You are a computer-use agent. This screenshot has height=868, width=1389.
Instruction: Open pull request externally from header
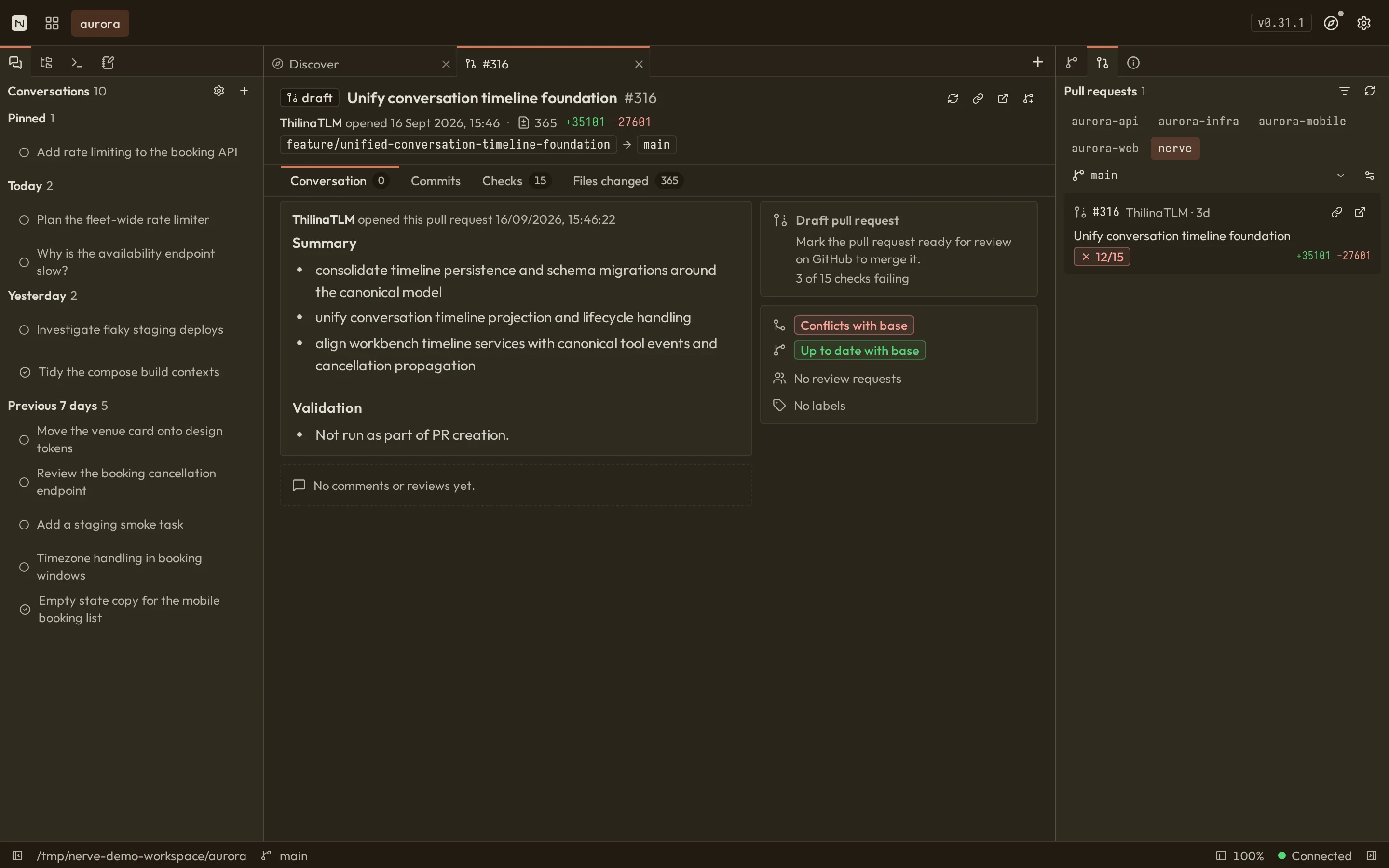coord(1003,99)
